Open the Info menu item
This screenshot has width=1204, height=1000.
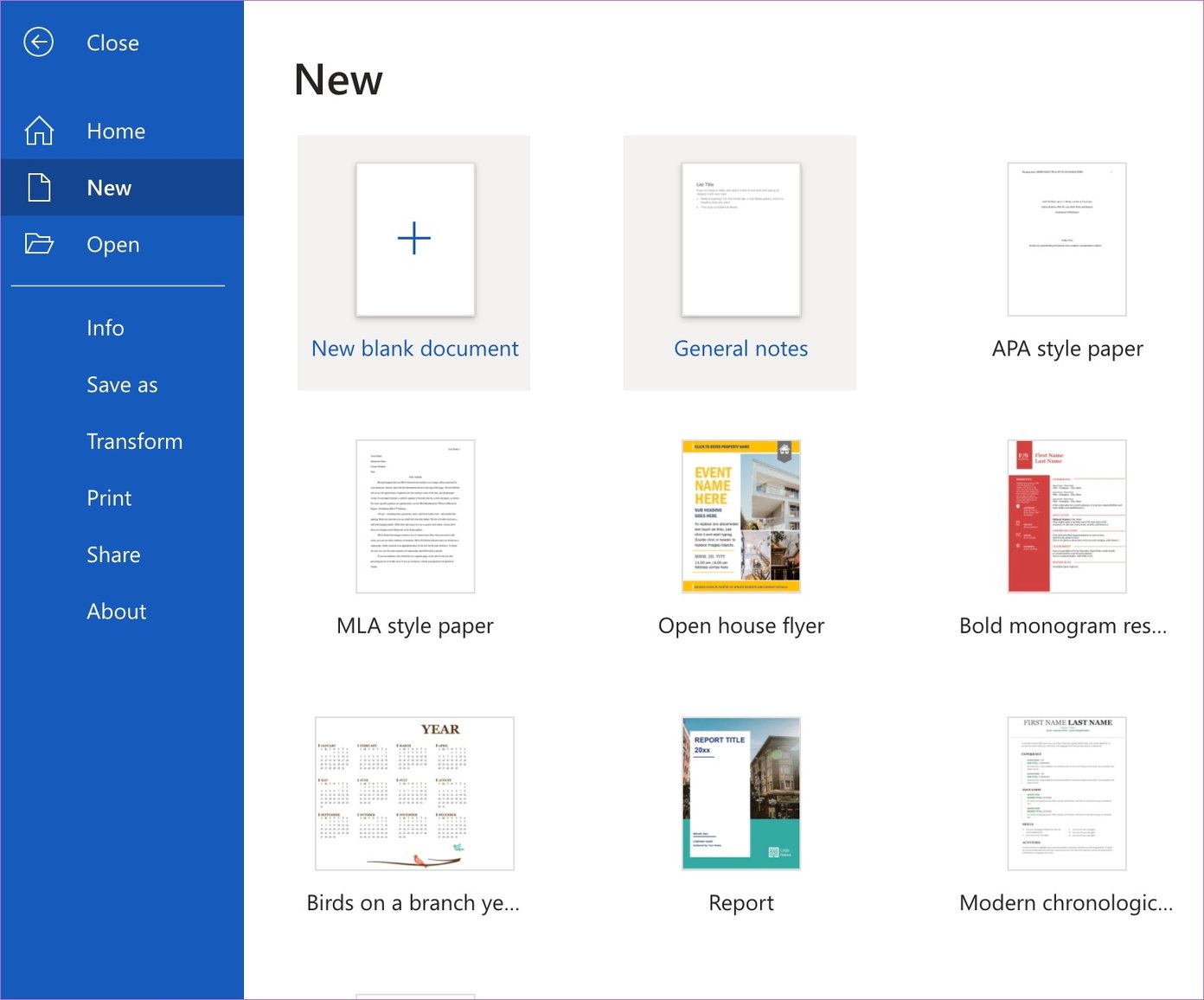[x=105, y=328]
